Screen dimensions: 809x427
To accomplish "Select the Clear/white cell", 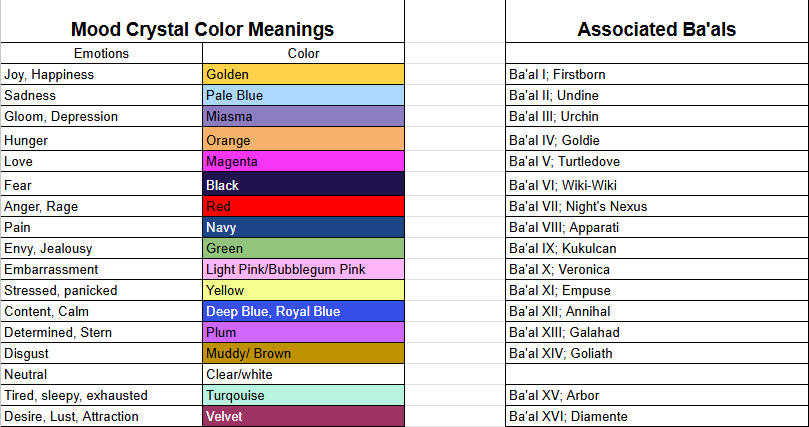I will [x=303, y=374].
